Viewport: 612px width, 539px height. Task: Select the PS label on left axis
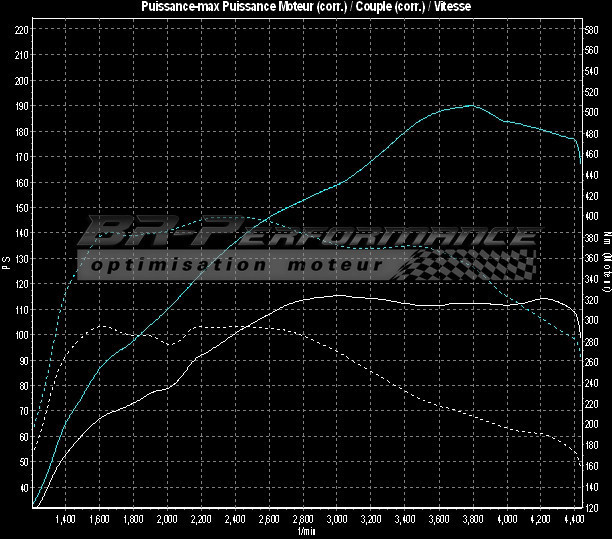(x=6, y=264)
